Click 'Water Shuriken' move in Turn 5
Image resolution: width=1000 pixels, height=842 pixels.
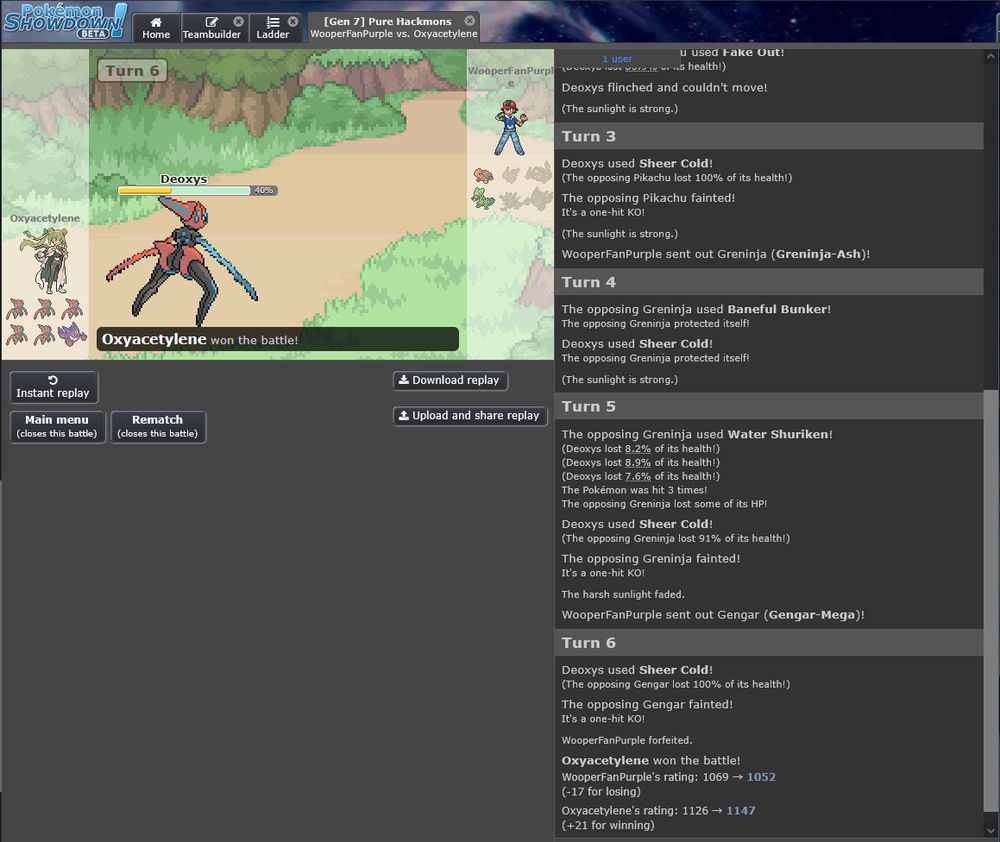point(779,434)
